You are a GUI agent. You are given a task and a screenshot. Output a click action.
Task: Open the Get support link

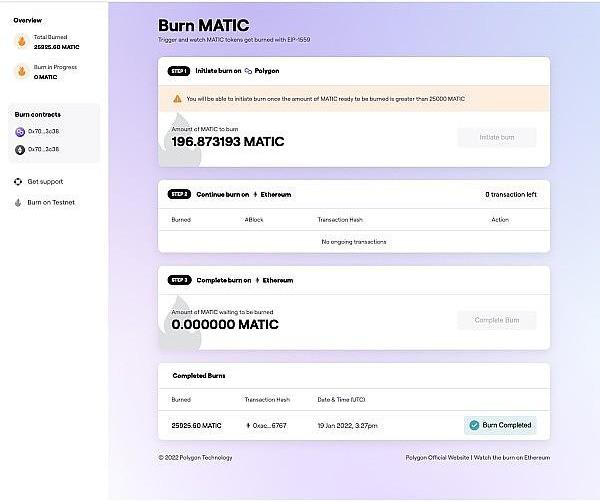click(45, 182)
